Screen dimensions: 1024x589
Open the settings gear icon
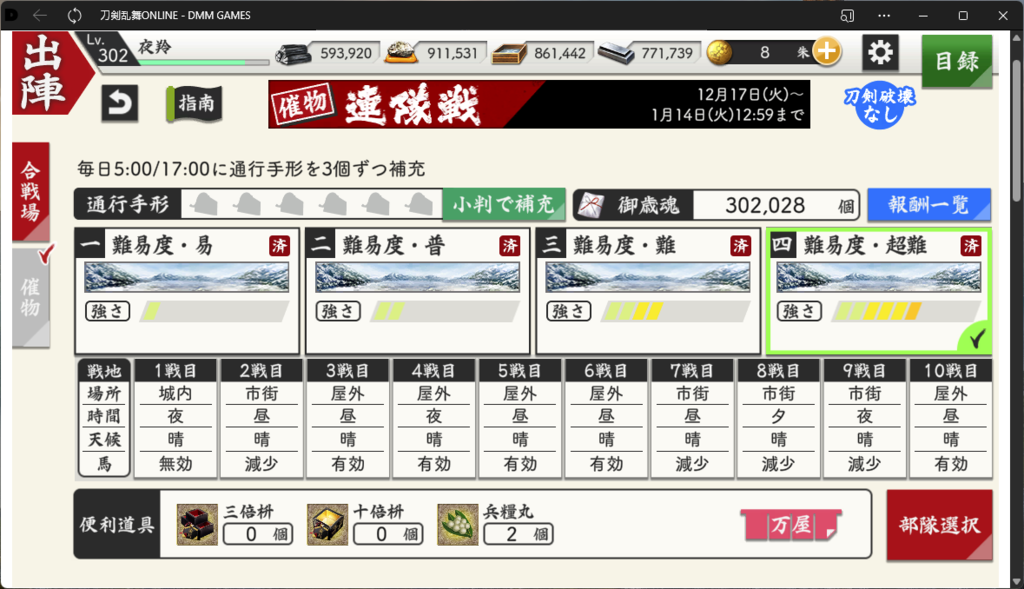pos(880,52)
